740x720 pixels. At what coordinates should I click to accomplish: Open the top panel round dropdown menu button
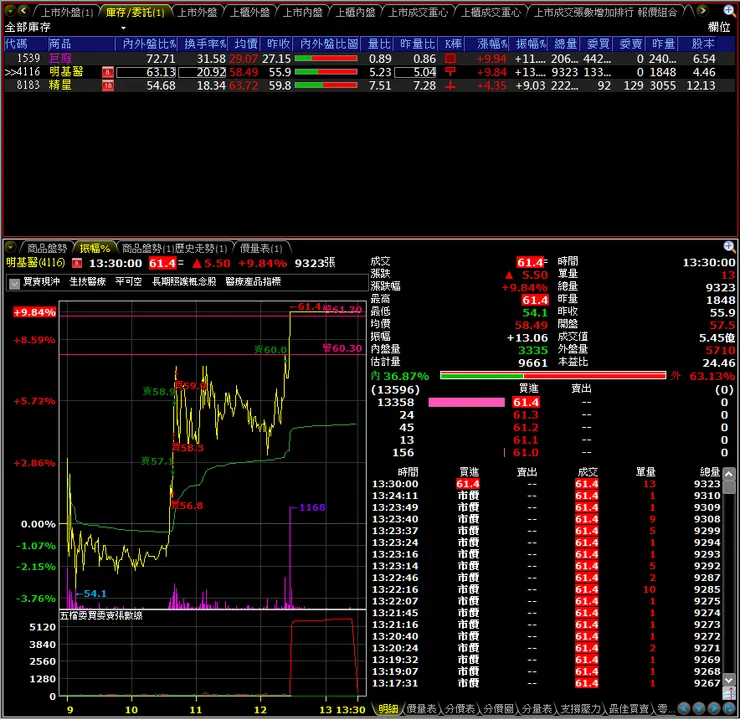tap(10, 10)
